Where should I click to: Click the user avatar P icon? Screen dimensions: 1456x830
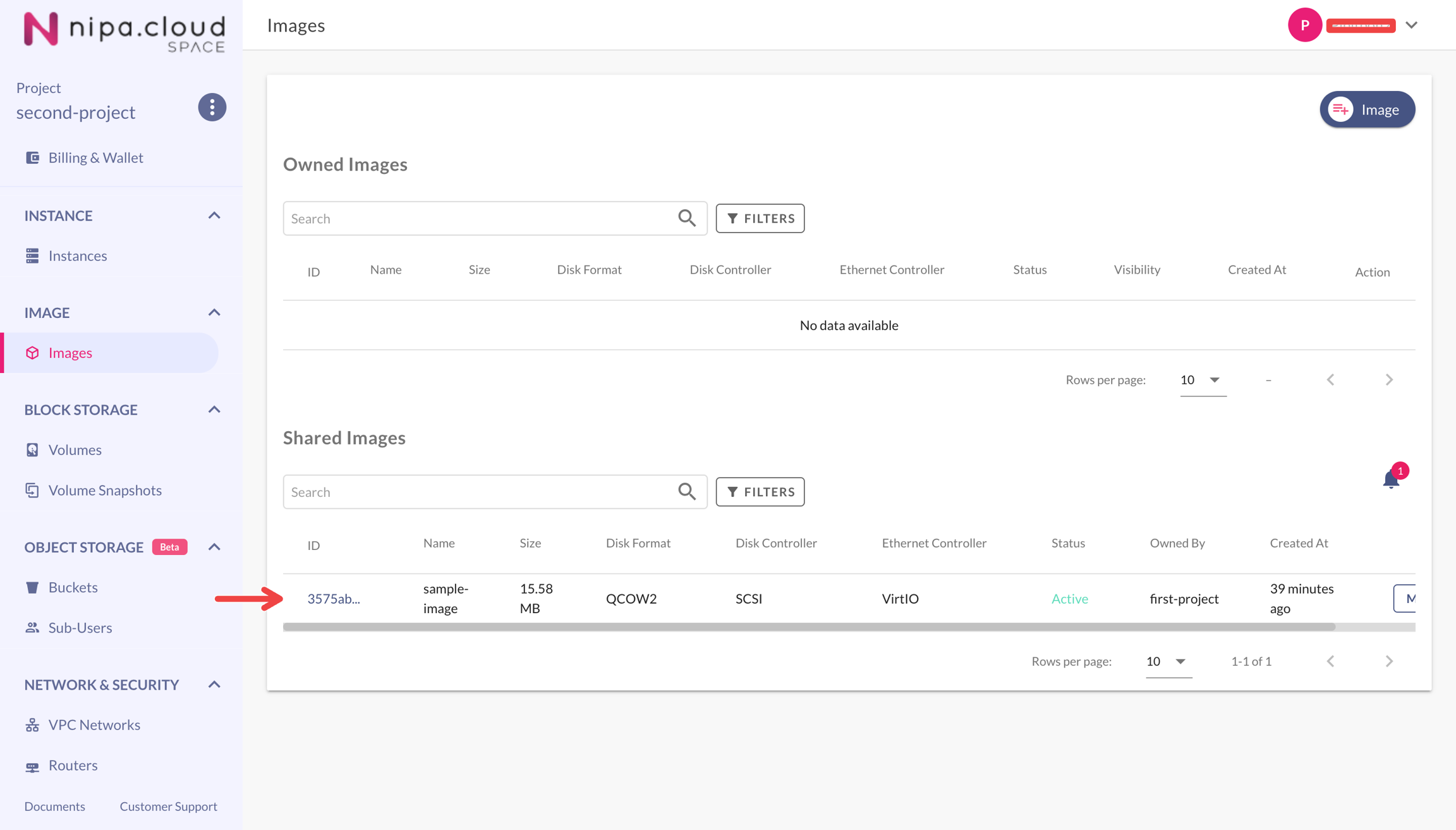click(x=1304, y=25)
